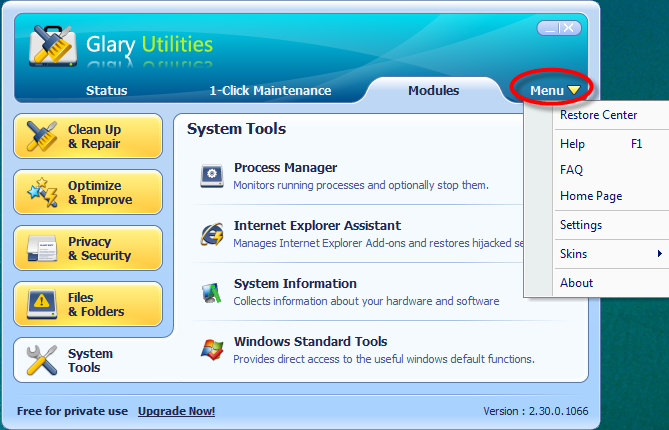The width and height of the screenshot is (669, 430).
Task: Click the Clean Up & Repair broom icon
Action: click(x=41, y=137)
